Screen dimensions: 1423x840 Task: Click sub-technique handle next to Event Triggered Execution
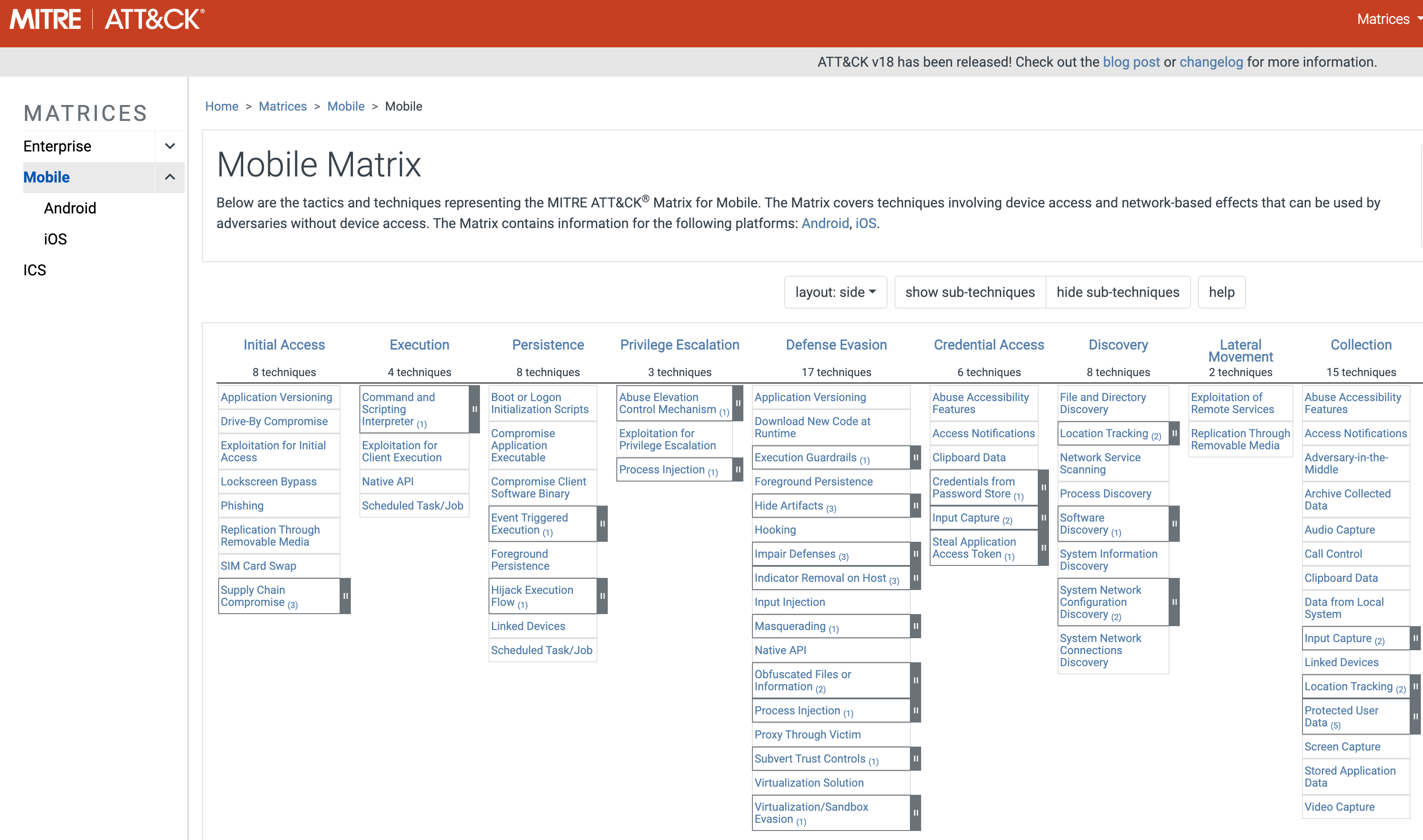pos(602,524)
